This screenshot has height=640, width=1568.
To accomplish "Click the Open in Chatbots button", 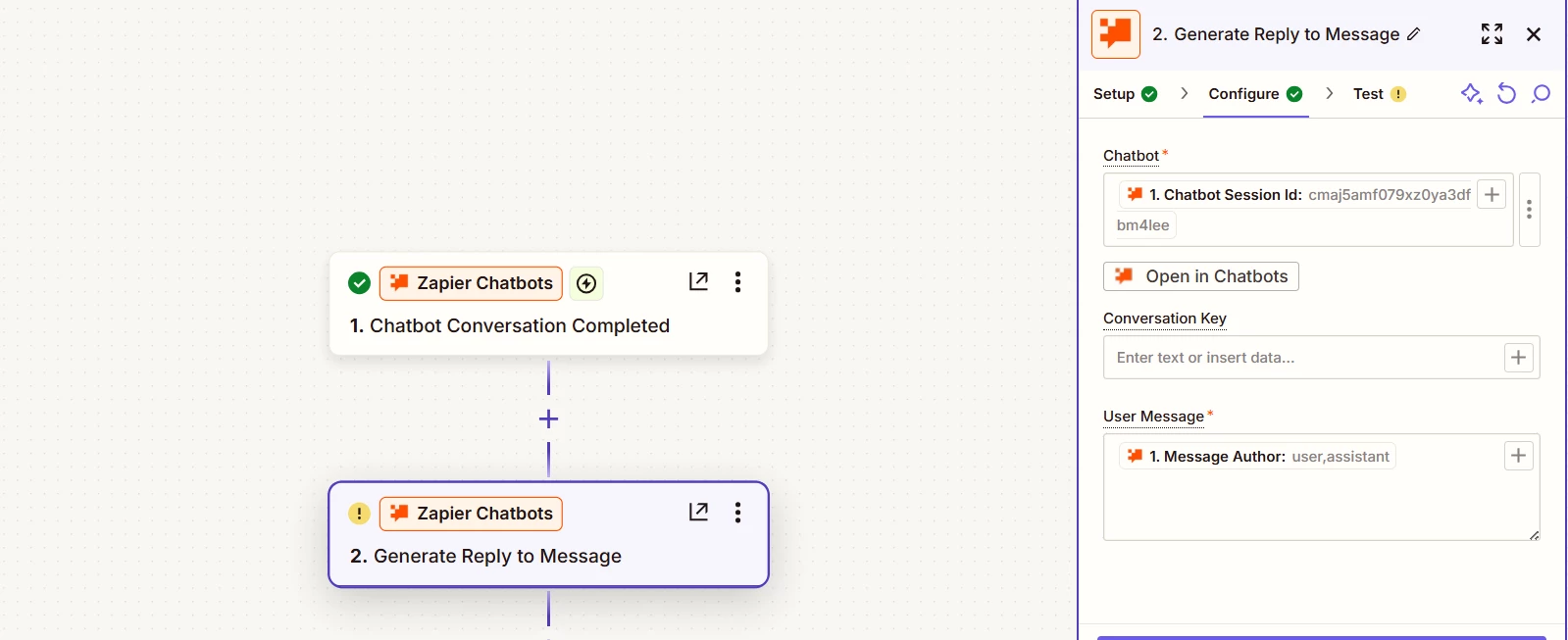I will click(1200, 276).
